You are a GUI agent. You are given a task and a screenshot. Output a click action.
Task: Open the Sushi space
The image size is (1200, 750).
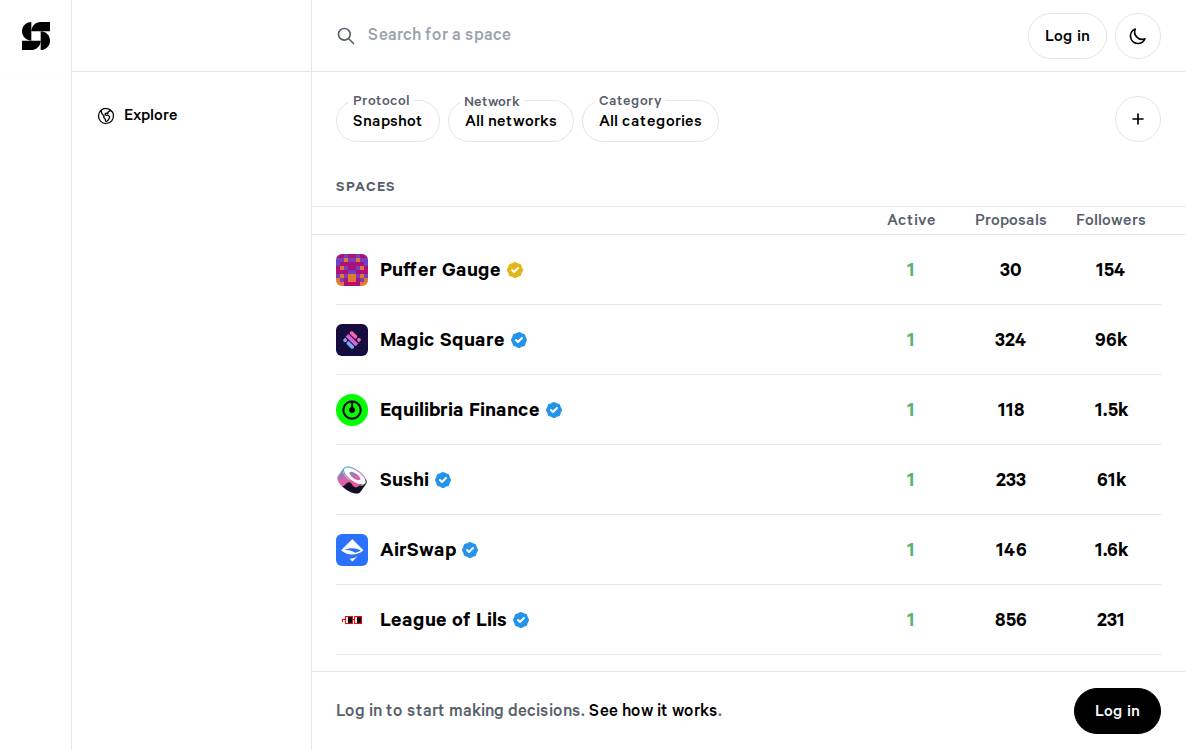(x=404, y=480)
